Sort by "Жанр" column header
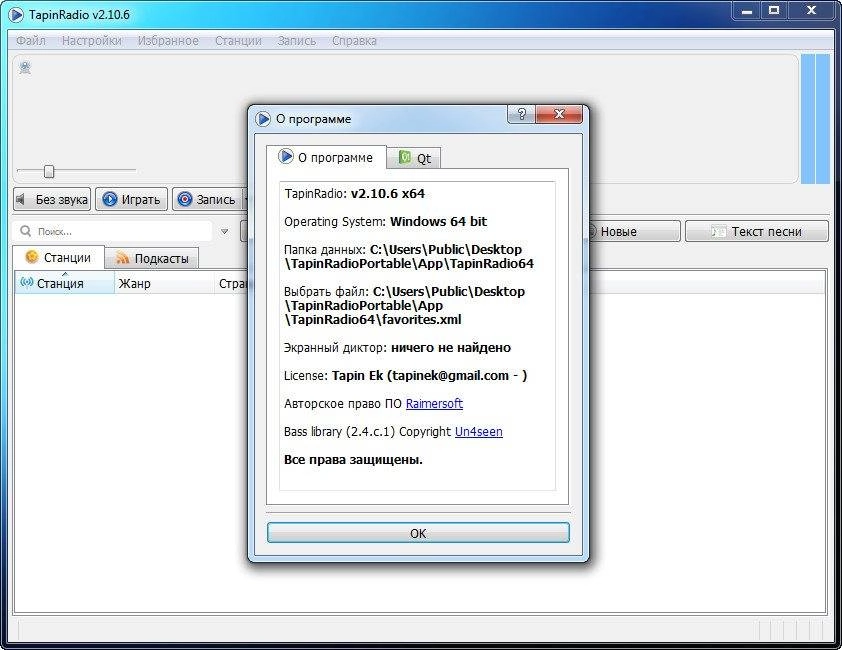The image size is (842, 650). pyautogui.click(x=164, y=283)
